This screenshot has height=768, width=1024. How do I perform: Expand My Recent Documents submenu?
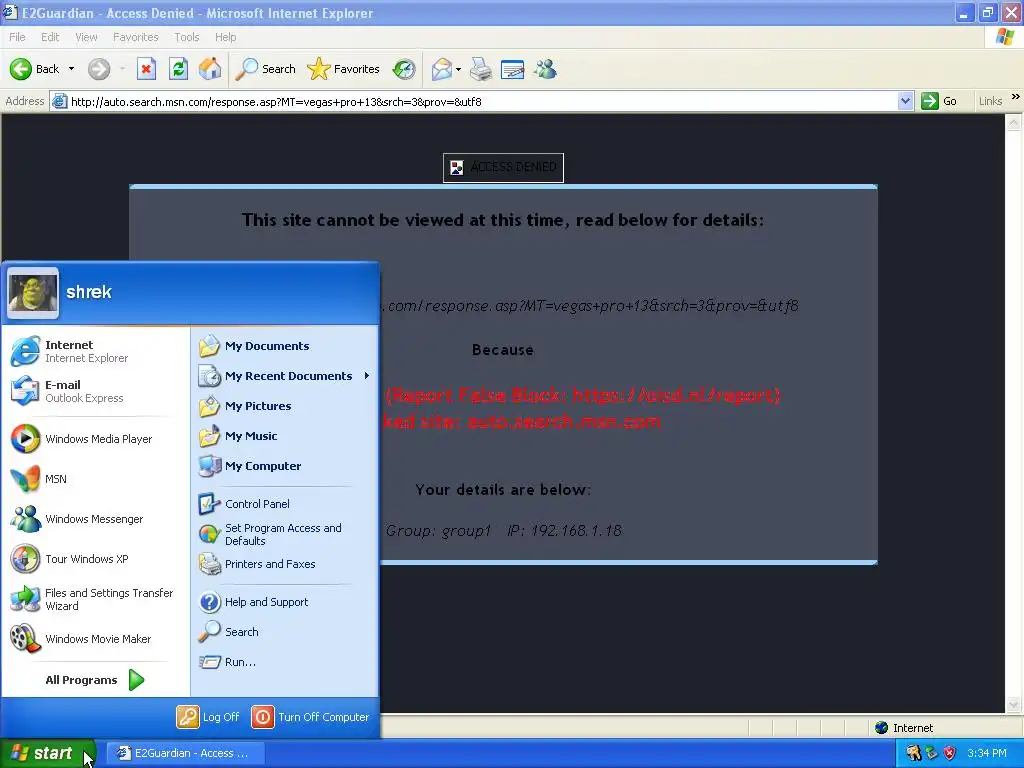point(285,376)
